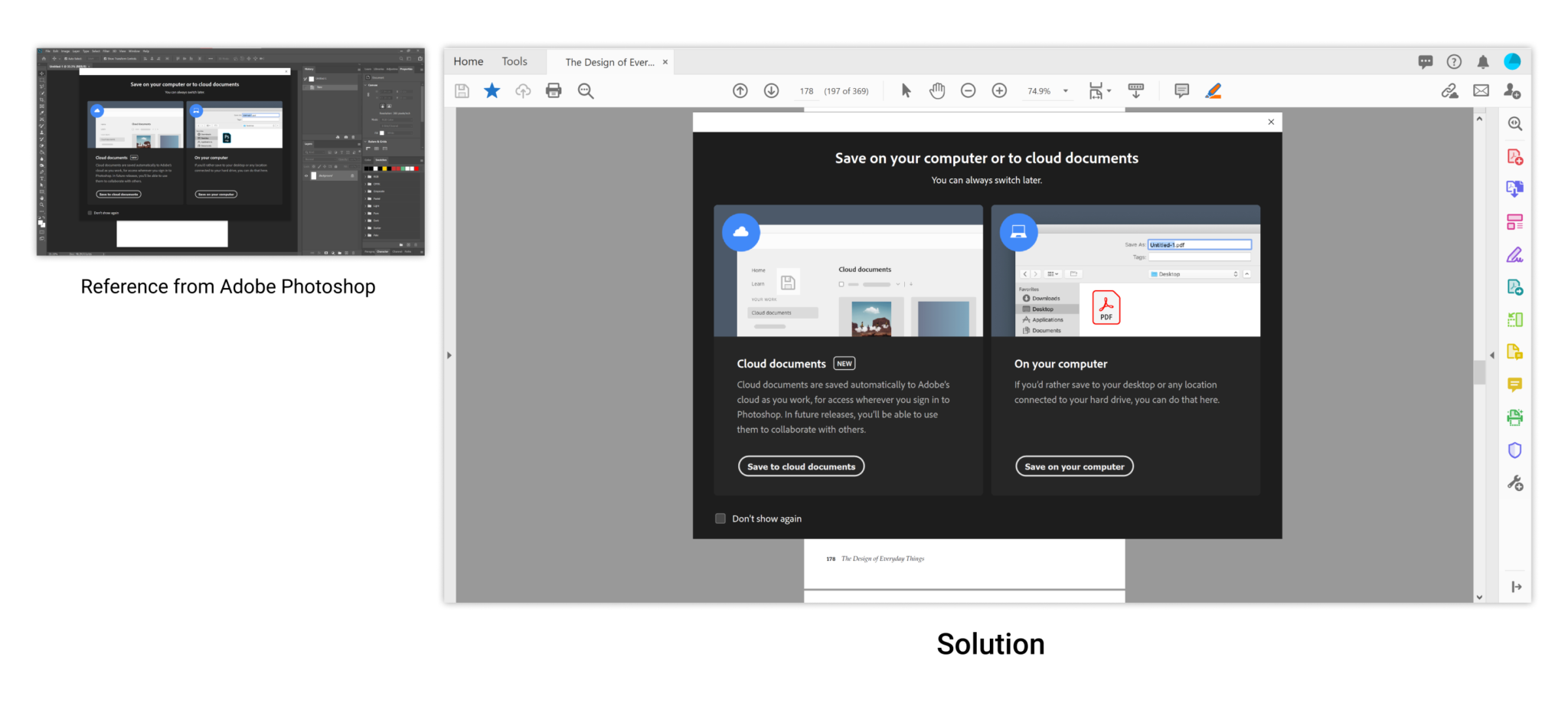Image resolution: width=1568 pixels, height=723 pixels.
Task: Click the Print icon
Action: point(554,90)
